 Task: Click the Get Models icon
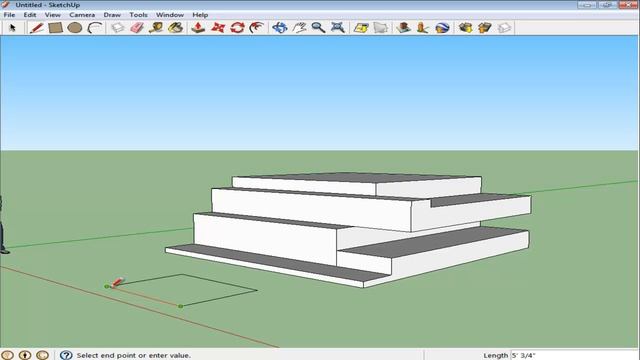[465, 28]
